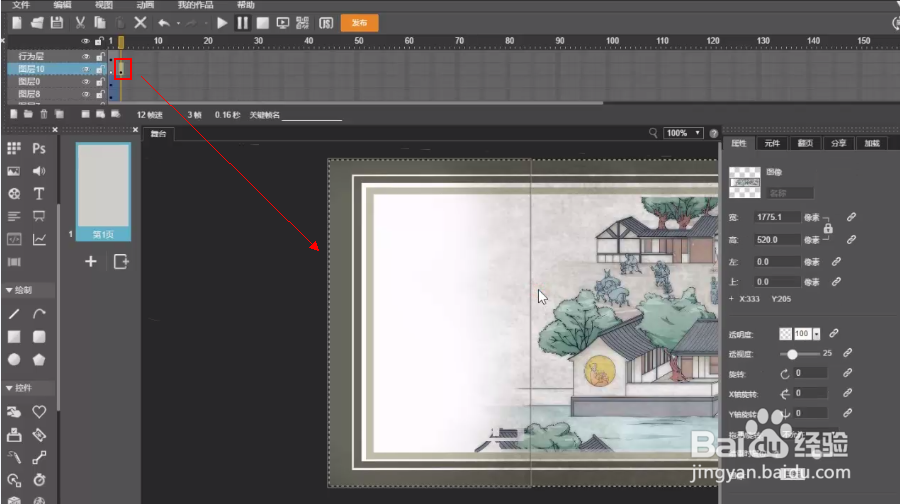The width and height of the screenshot is (900, 504).
Task: Delete layer with the trash icon
Action: tap(44, 114)
